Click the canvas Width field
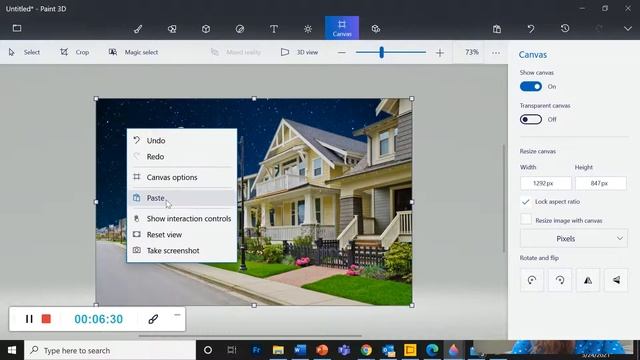This screenshot has height=360, width=640. tap(546, 183)
